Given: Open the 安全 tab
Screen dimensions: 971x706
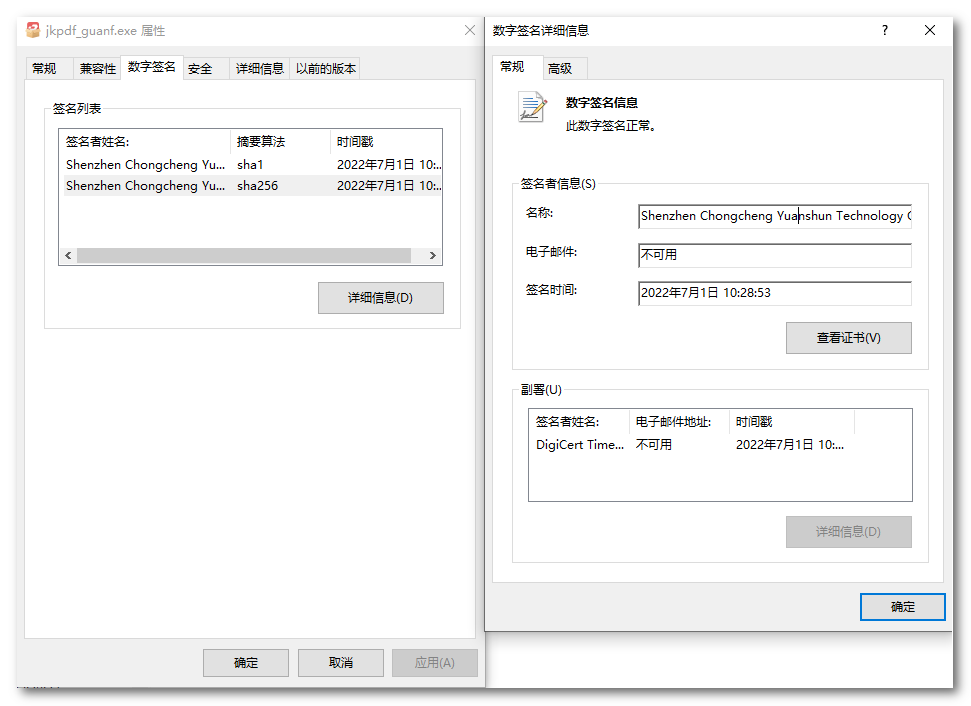Looking at the screenshot, I should (200, 69).
